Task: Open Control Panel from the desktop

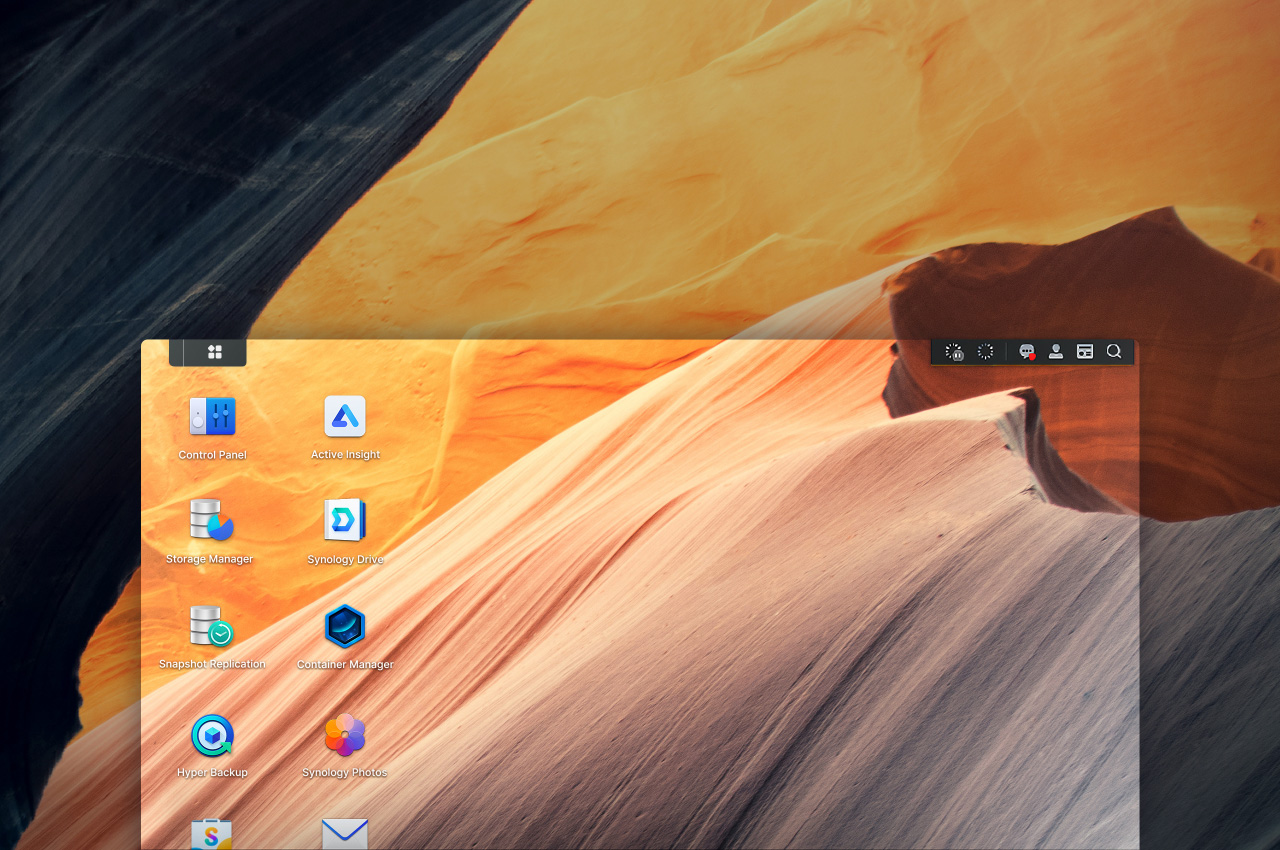Action: click(212, 416)
